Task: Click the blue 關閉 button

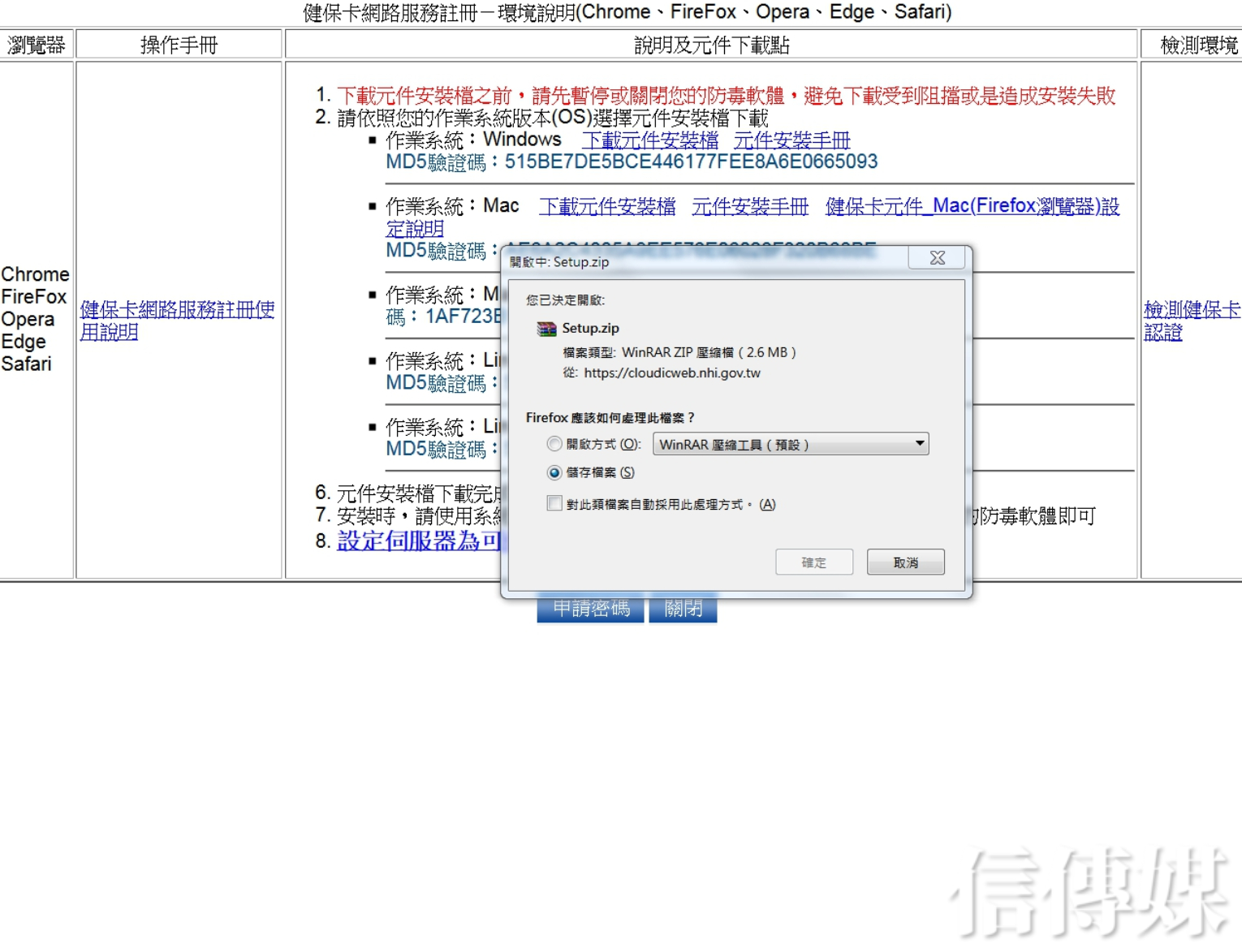Action: click(683, 610)
